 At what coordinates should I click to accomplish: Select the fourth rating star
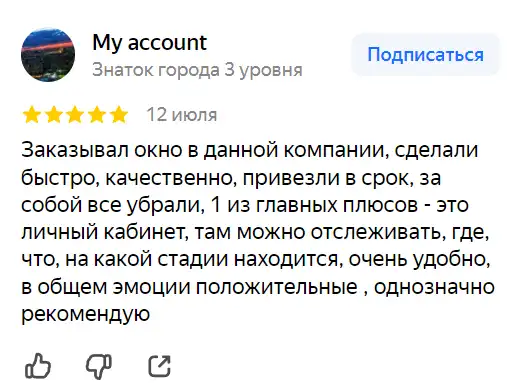pos(97,115)
